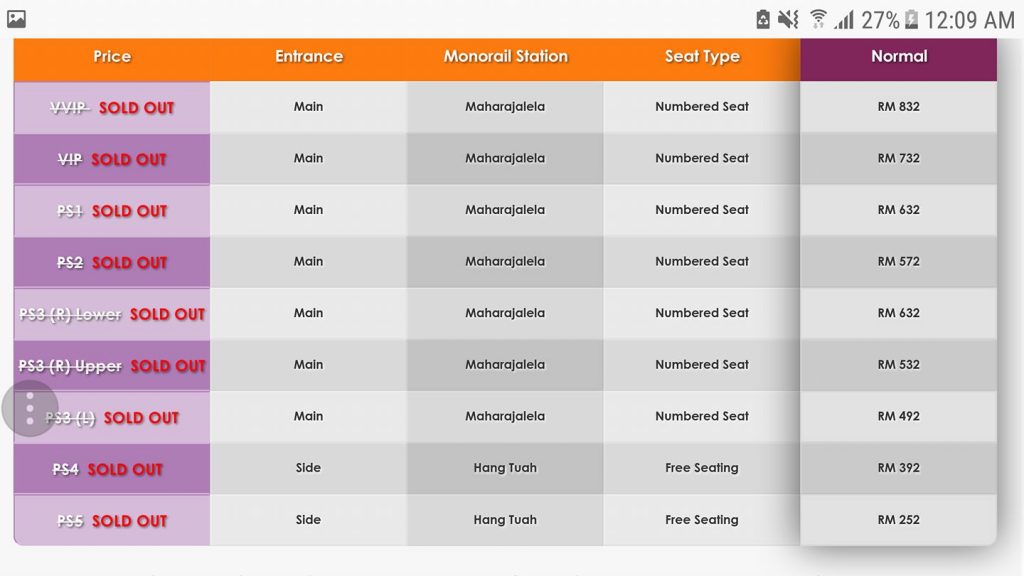Click the Seat Type column header
1024x576 pixels.
click(702, 57)
